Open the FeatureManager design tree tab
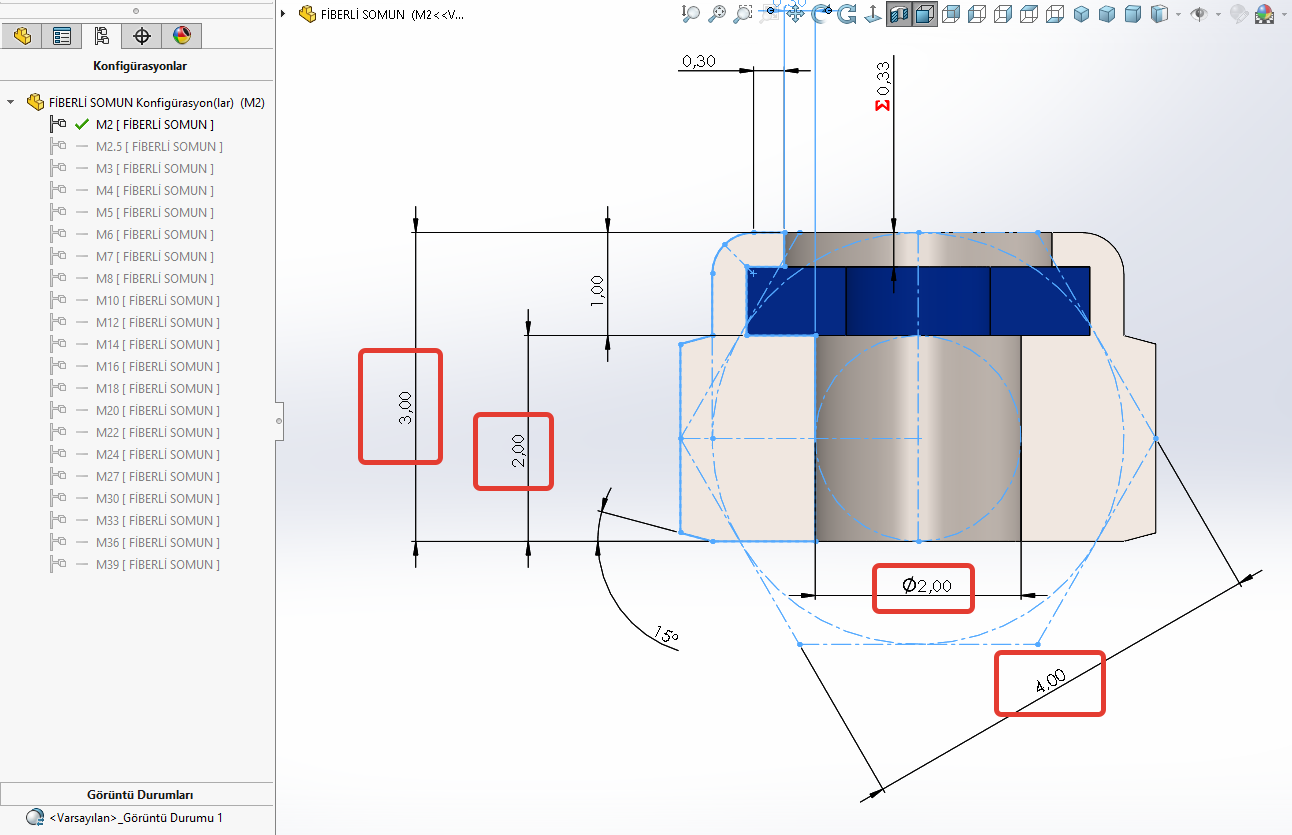 point(22,37)
